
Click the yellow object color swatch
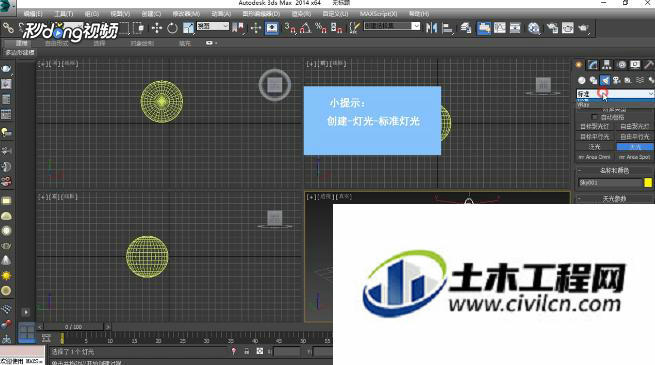click(x=648, y=182)
